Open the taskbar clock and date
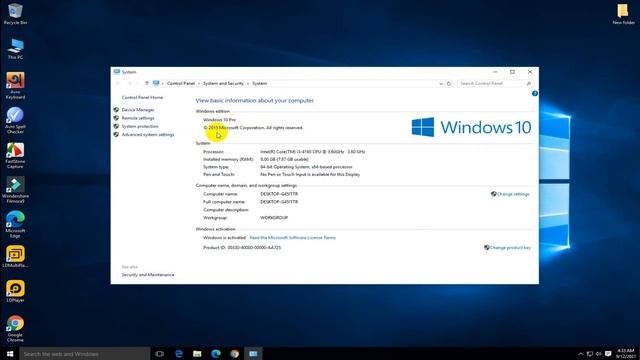640x360 pixels. coord(625,353)
